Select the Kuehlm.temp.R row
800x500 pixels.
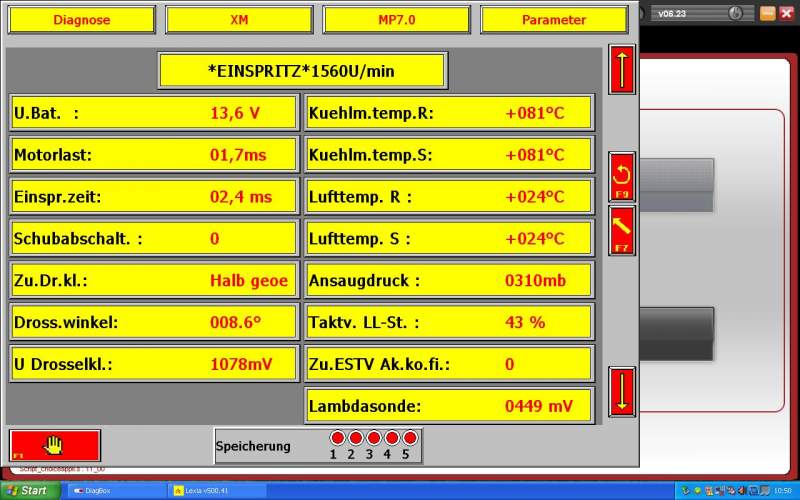pyautogui.click(x=449, y=113)
